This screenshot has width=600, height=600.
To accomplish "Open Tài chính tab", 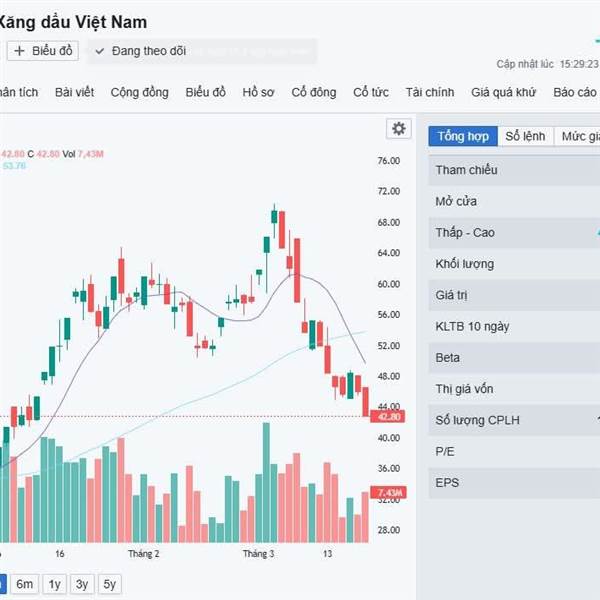I will click(430, 92).
